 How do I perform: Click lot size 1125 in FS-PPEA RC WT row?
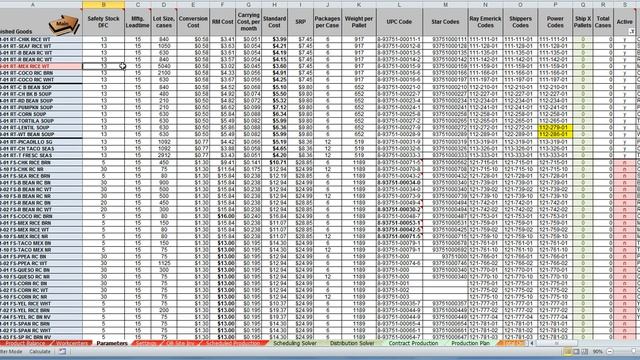click(164, 263)
